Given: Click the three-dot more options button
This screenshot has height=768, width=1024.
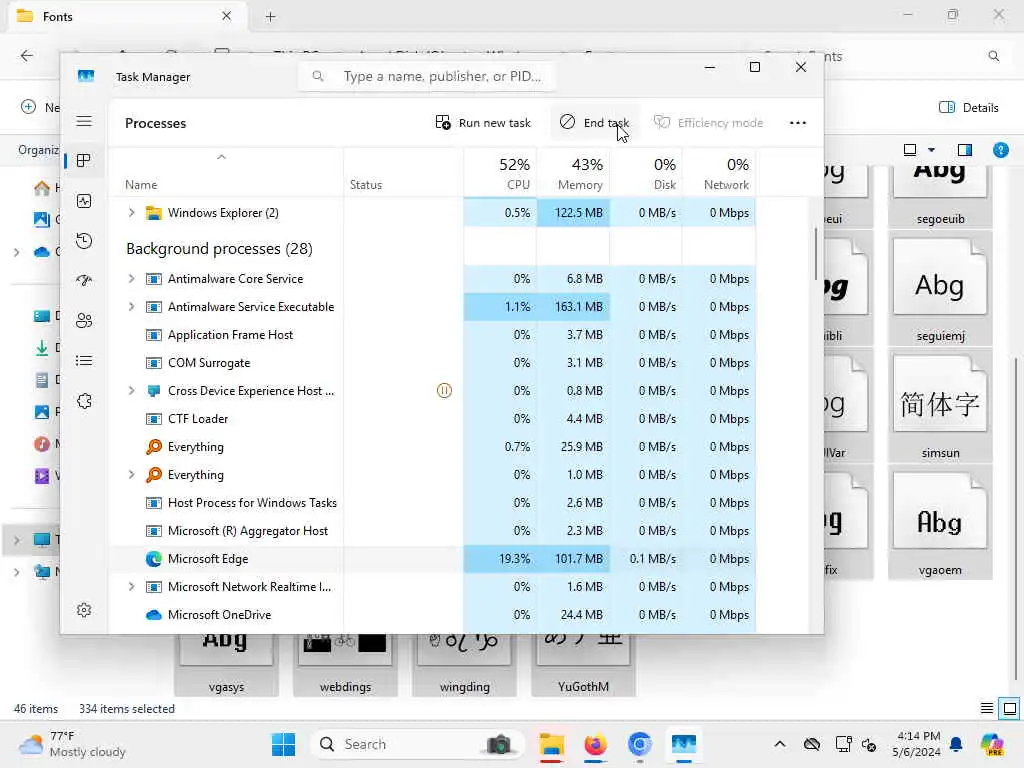Looking at the screenshot, I should 797,123.
